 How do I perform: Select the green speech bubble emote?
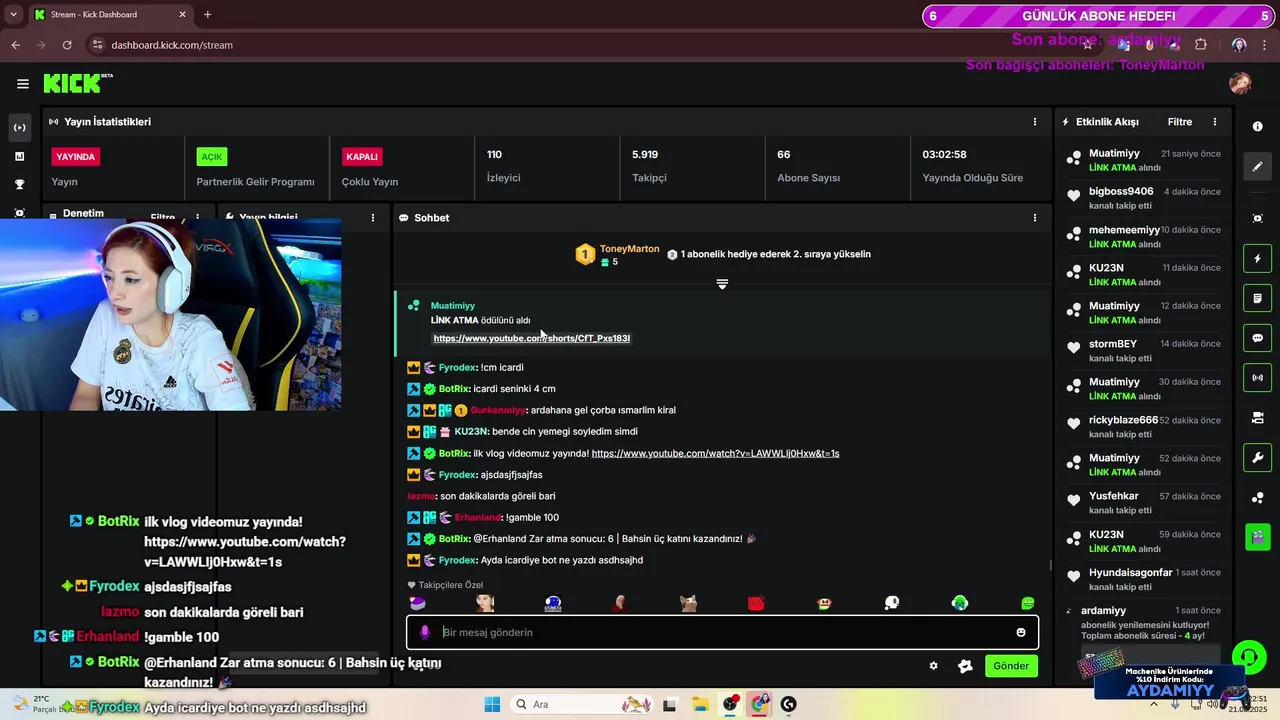[x=1028, y=603]
